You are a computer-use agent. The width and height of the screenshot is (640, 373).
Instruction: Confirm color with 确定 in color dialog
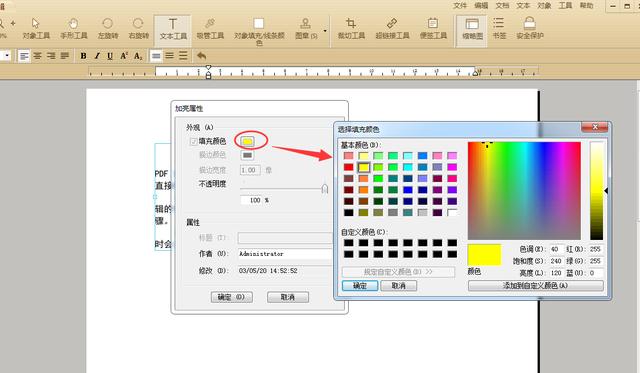point(360,286)
